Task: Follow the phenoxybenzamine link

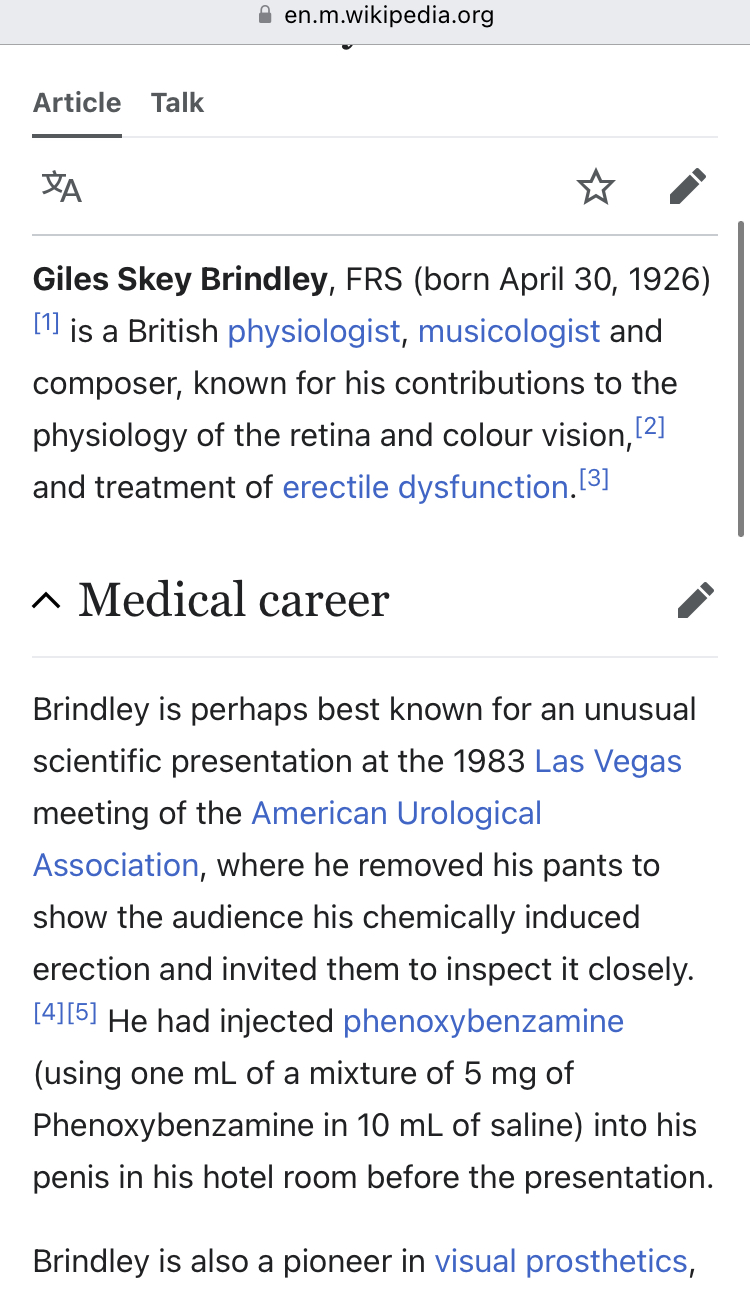Action: 483,1021
